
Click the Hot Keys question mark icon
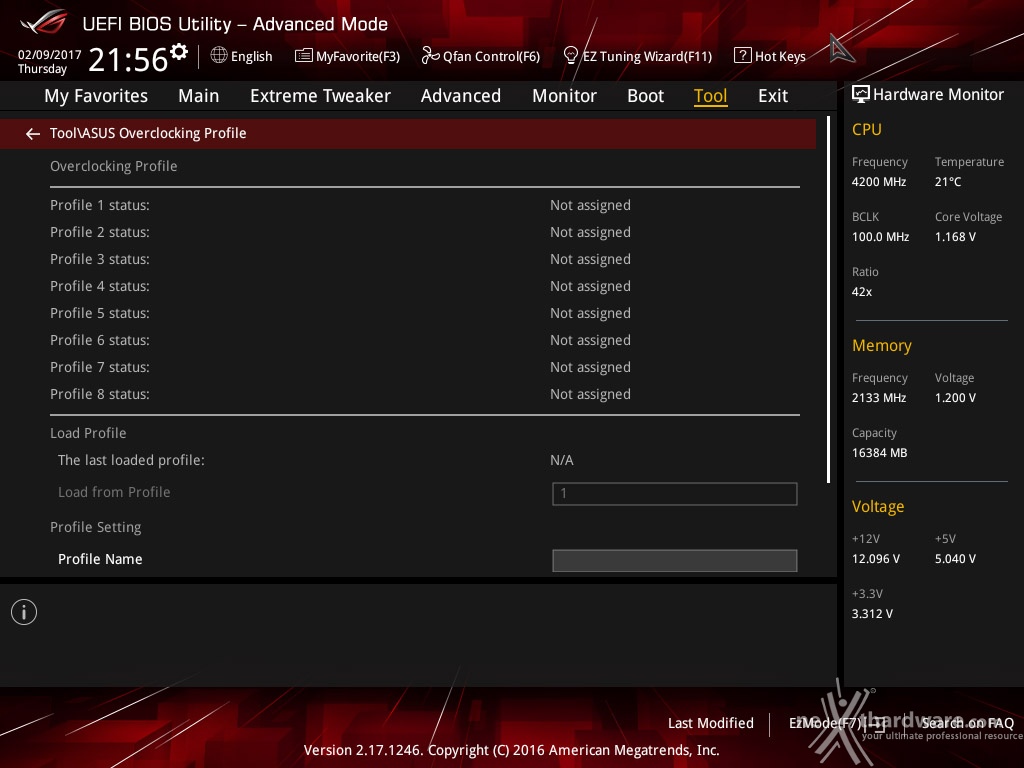click(742, 56)
